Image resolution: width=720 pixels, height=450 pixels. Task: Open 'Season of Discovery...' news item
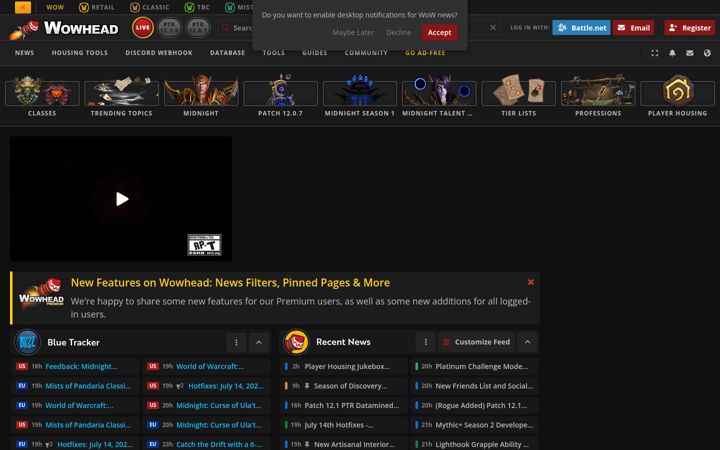[351, 386]
